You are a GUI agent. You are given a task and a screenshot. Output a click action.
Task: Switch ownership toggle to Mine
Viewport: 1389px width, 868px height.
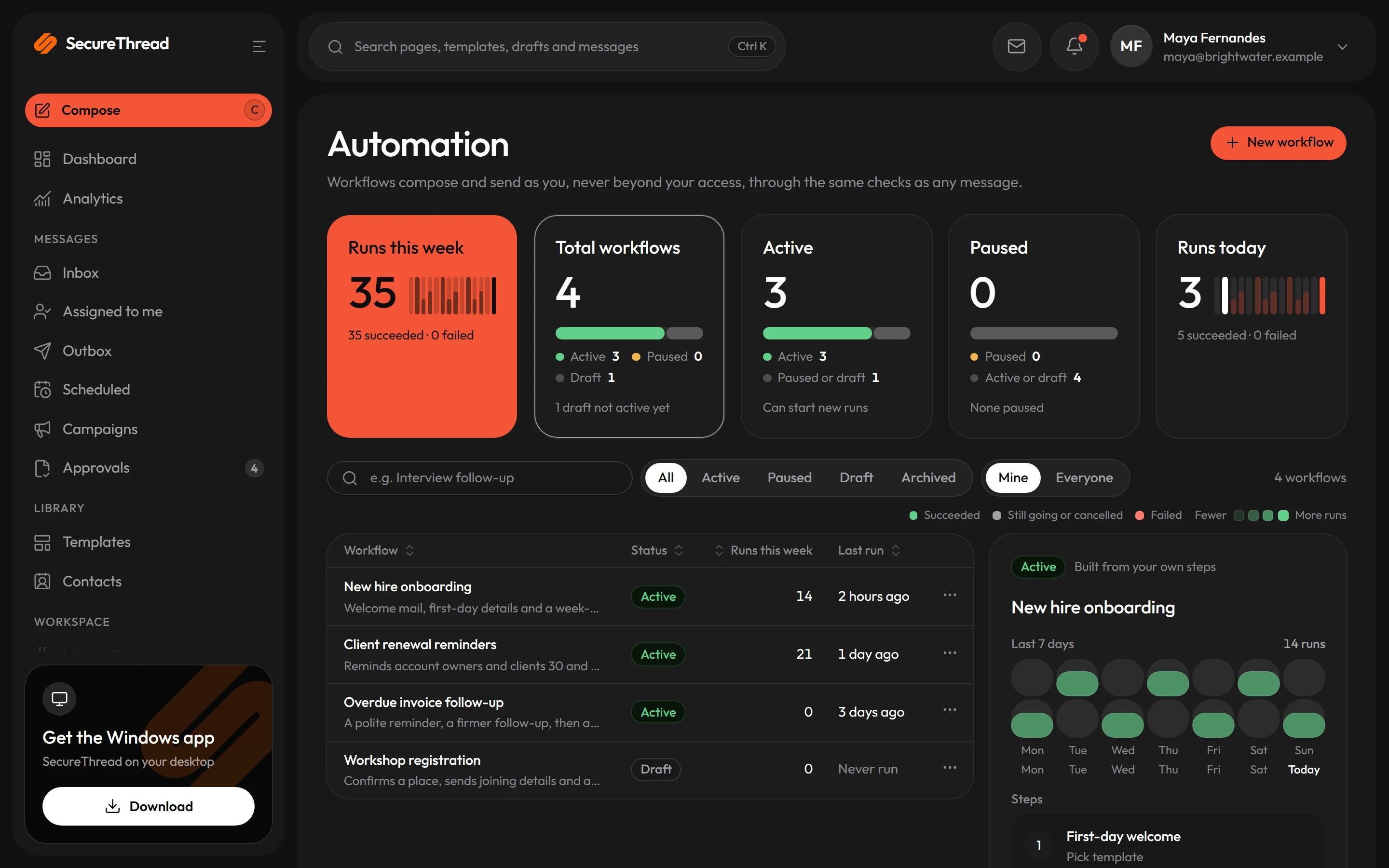[1013, 477]
